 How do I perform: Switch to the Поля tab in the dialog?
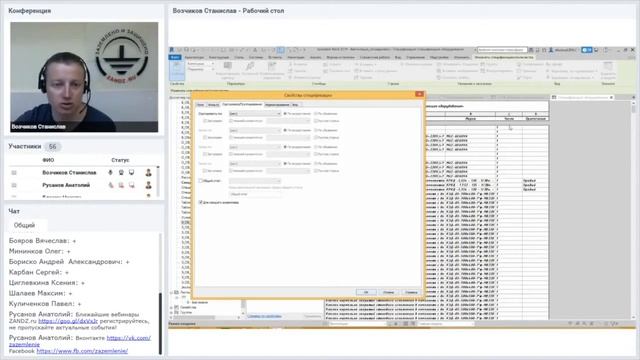(x=200, y=105)
